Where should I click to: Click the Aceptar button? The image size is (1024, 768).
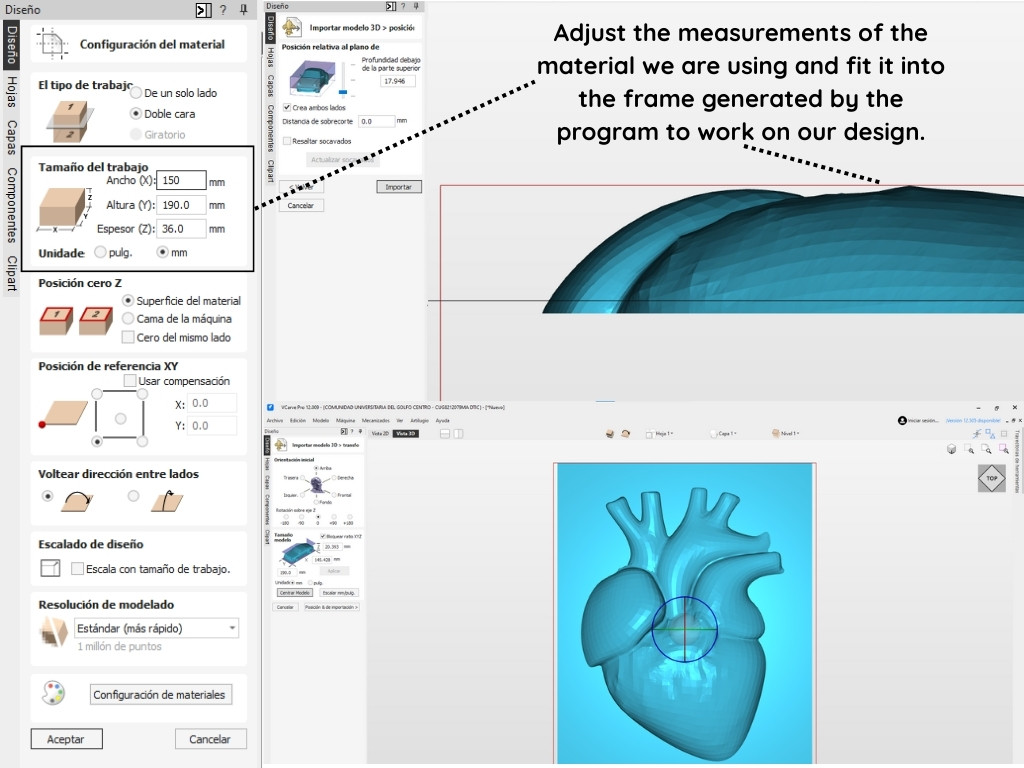point(66,739)
